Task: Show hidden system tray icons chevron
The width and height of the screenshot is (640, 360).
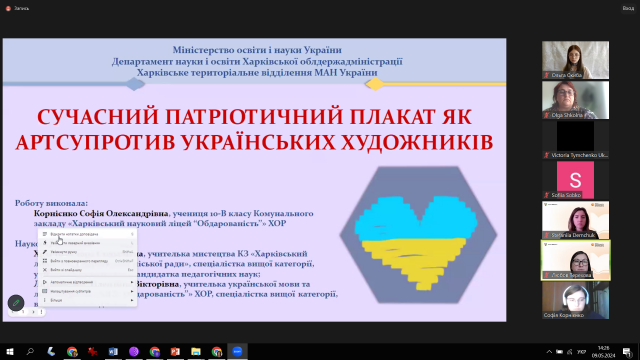Action: click(549, 352)
